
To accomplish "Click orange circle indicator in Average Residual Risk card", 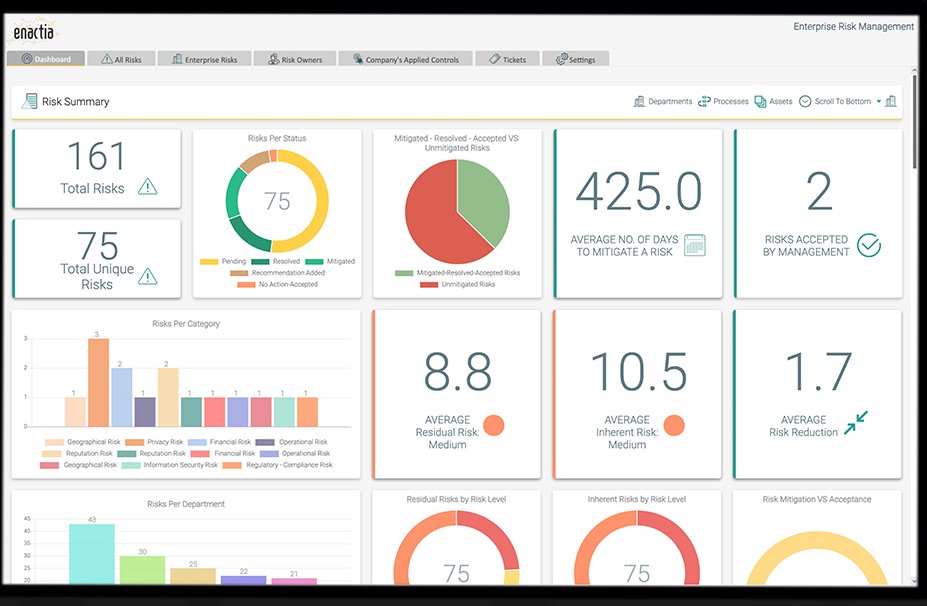I will coord(494,425).
